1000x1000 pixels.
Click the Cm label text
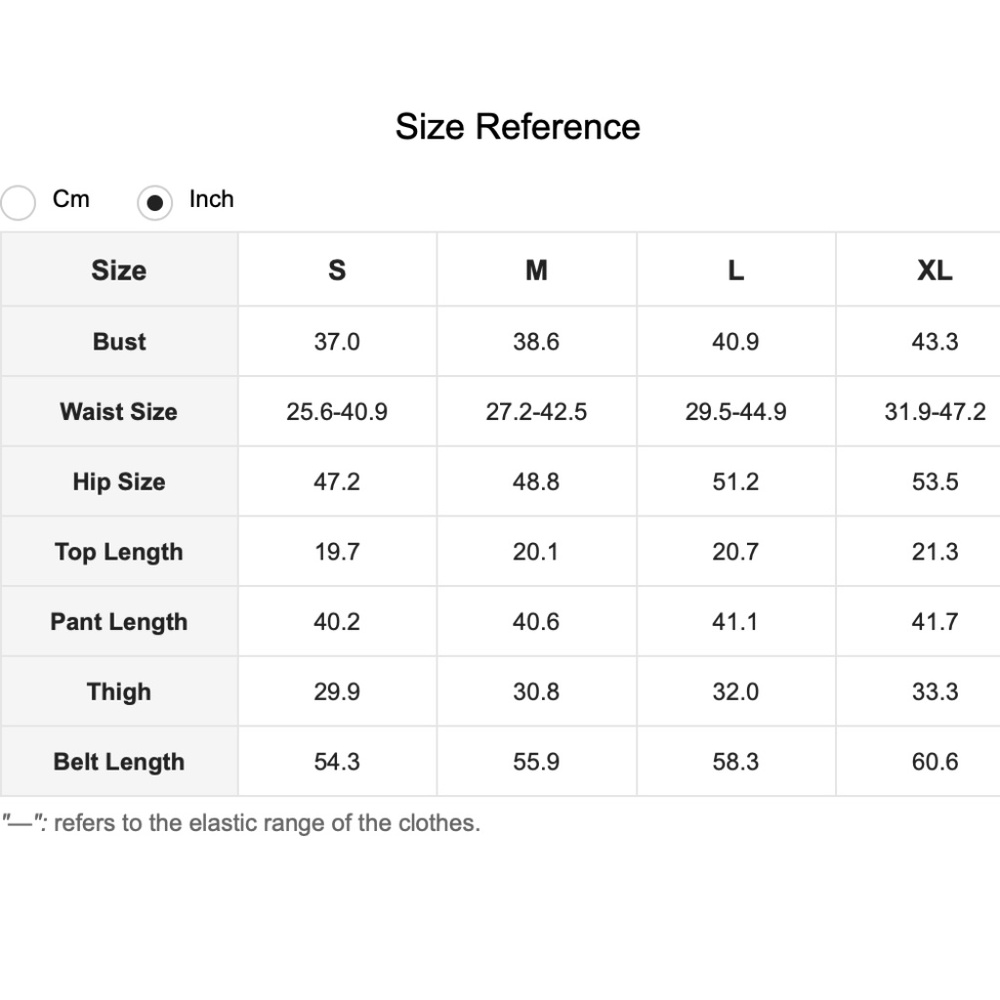(71, 199)
